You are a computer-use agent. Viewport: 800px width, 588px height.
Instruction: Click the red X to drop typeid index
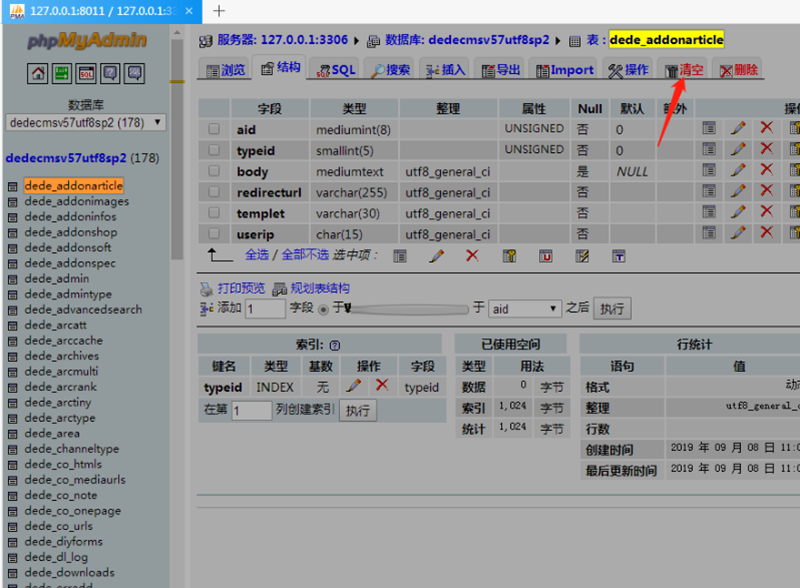[381, 386]
